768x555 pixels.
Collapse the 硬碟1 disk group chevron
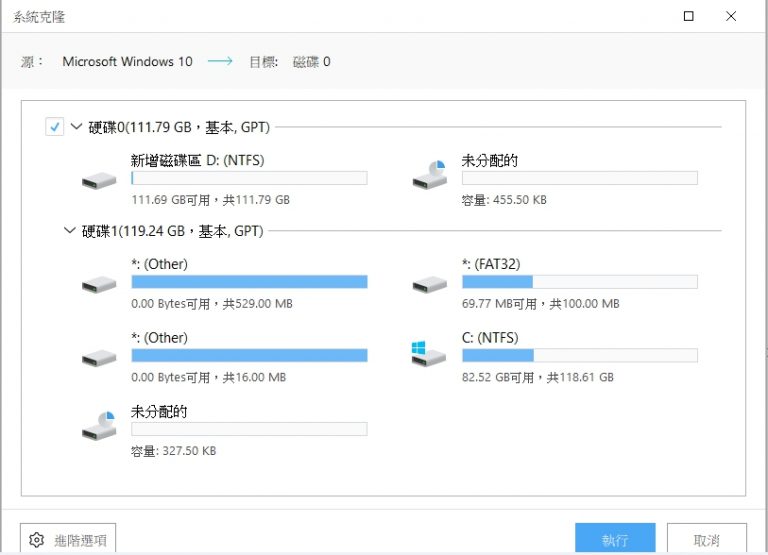70,230
